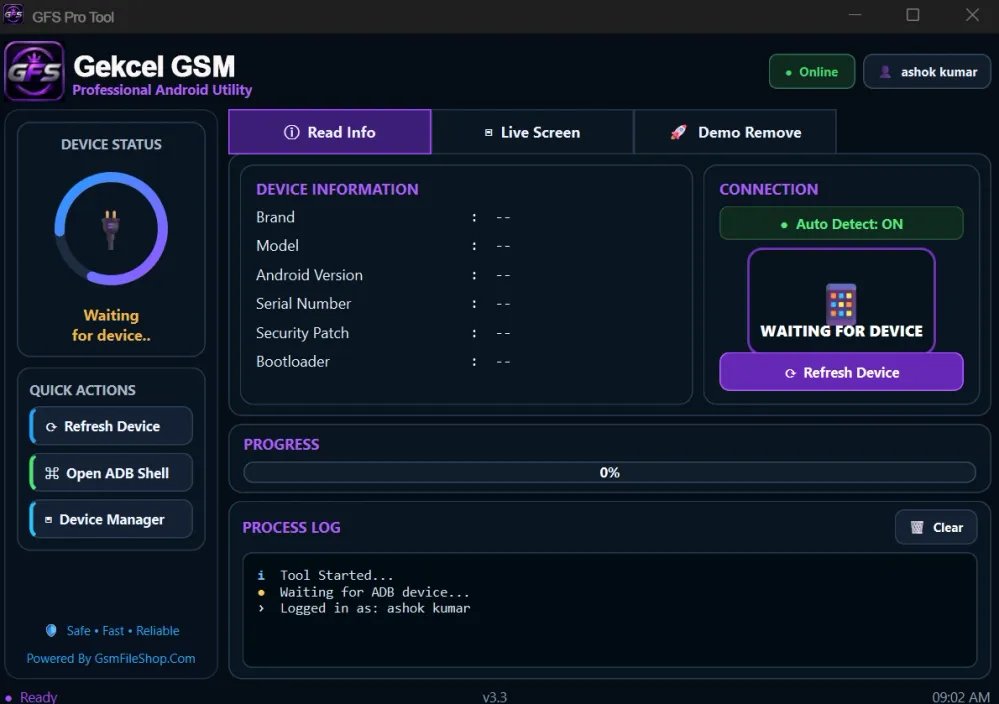Click the Ready status in status bar
Image resolution: width=999 pixels, height=704 pixels.
(38, 697)
